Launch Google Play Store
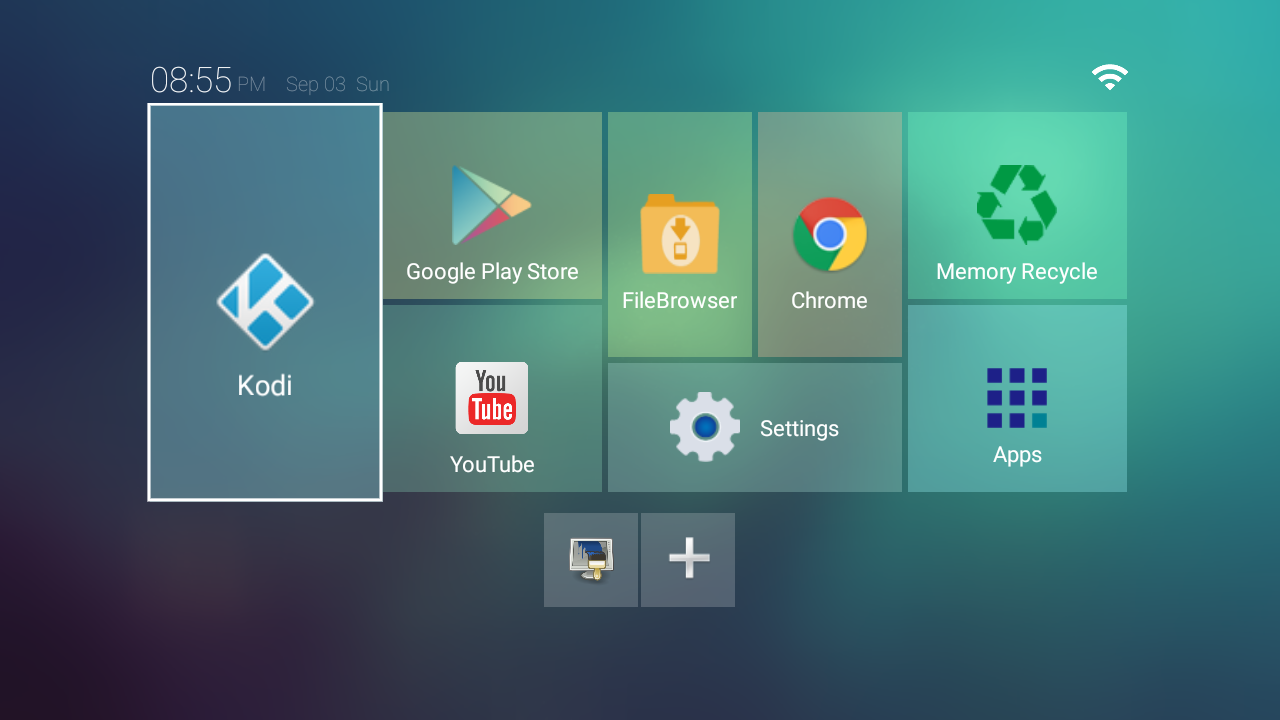Viewport: 1280px width, 720px height. click(x=492, y=205)
